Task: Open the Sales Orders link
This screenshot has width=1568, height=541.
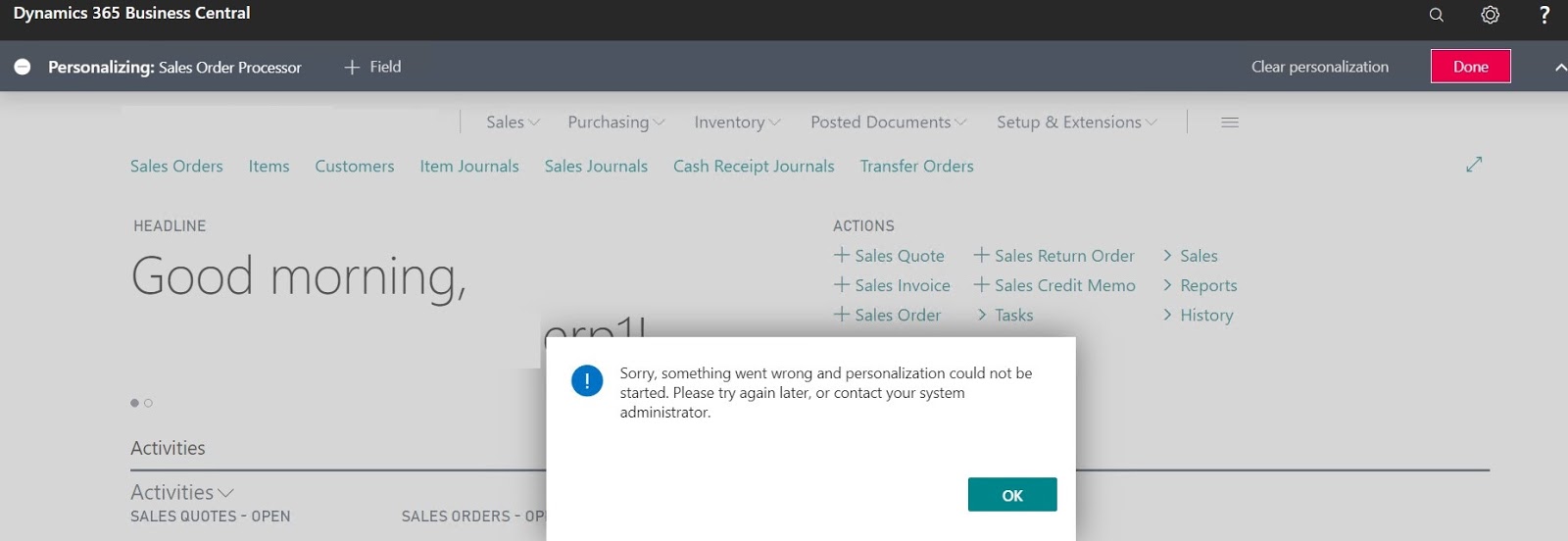Action: coord(176,167)
